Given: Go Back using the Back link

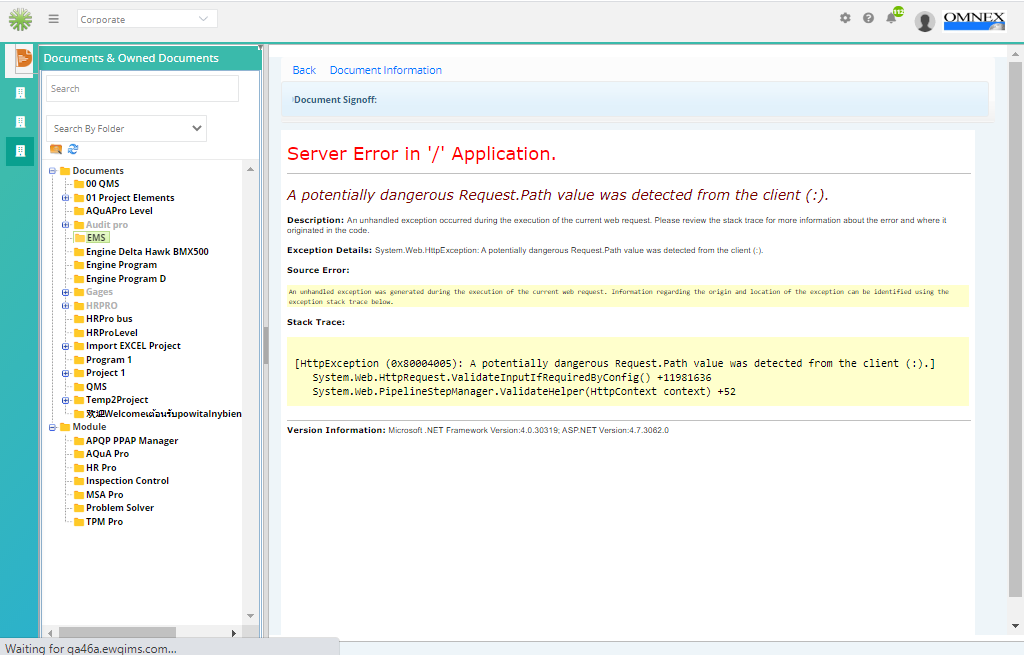Looking at the screenshot, I should point(304,70).
